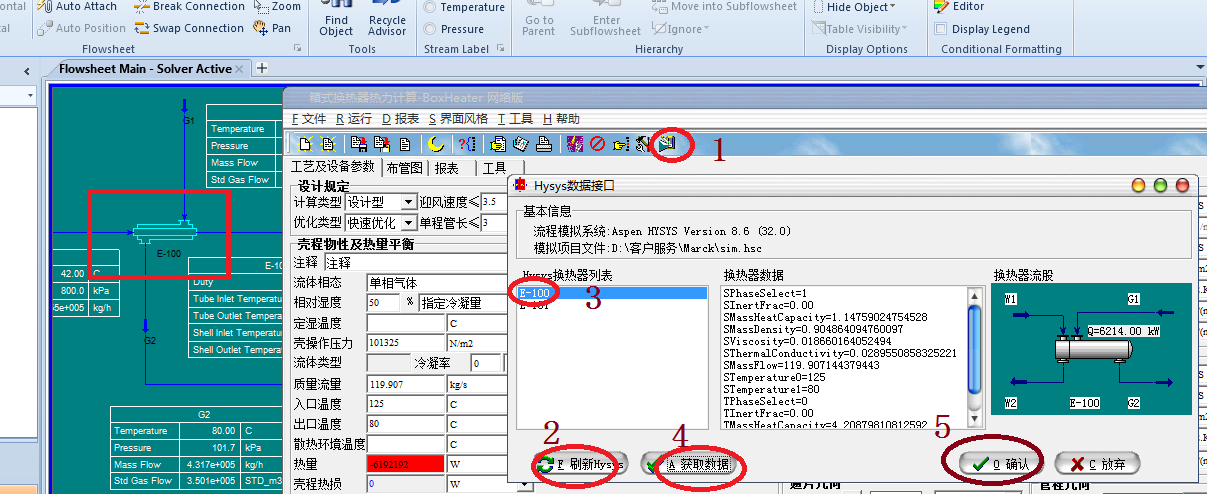Click the red question mark help icon
This screenshot has height=494, width=1214.
(x=466, y=144)
